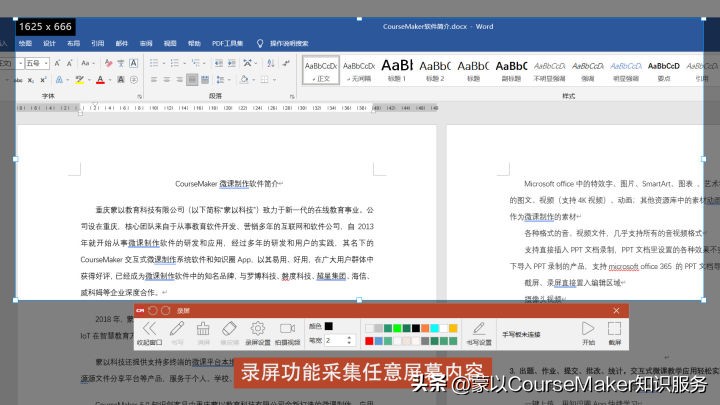
Task: Align paragraph text left
Action: (x=154, y=80)
